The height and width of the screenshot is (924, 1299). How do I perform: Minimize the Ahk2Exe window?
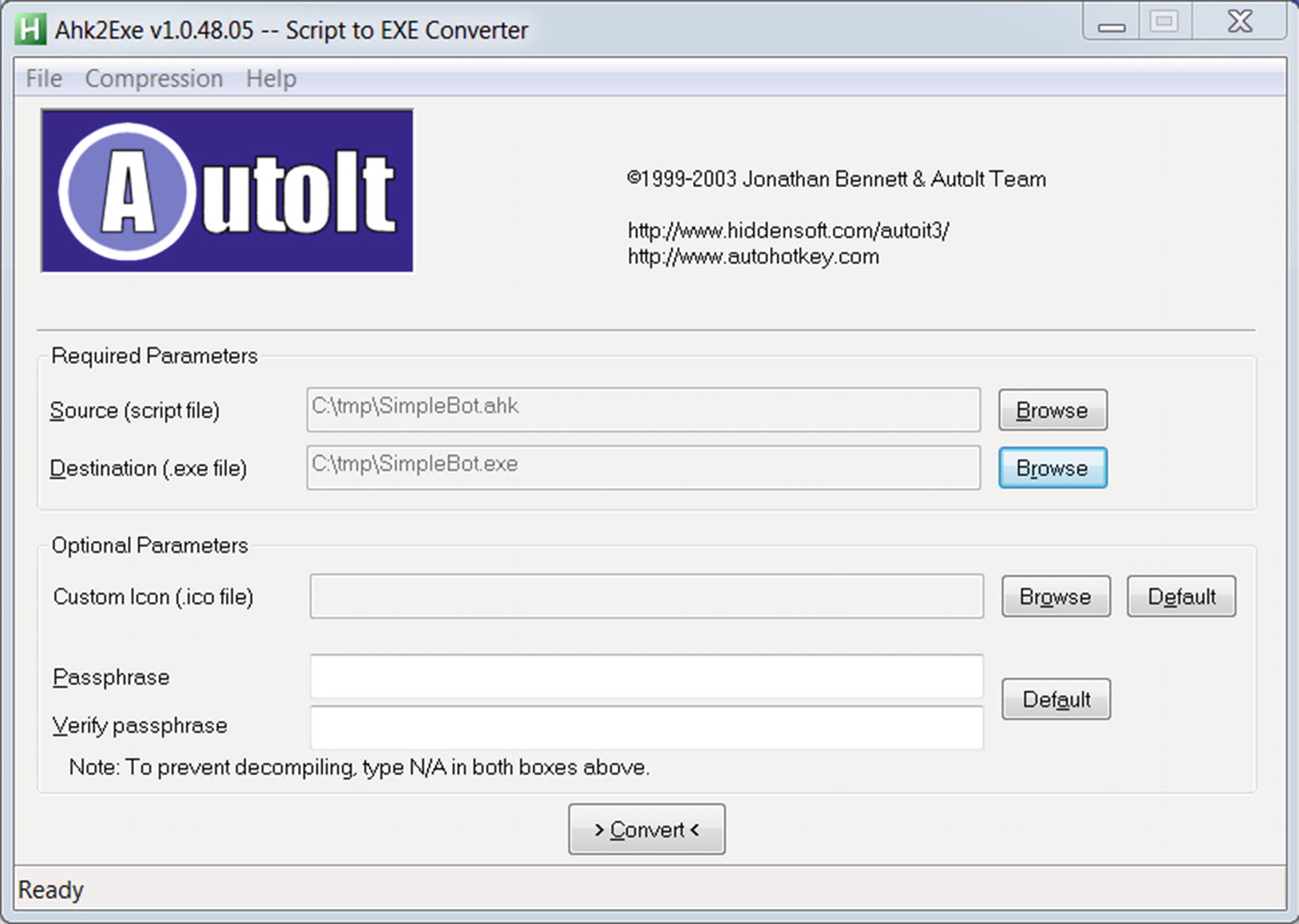tap(1112, 21)
